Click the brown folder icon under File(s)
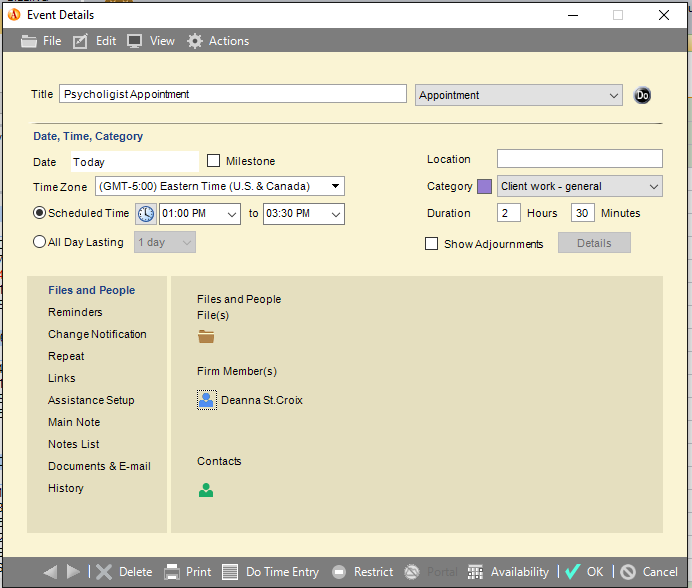This screenshot has height=588, width=692. pyautogui.click(x=206, y=337)
